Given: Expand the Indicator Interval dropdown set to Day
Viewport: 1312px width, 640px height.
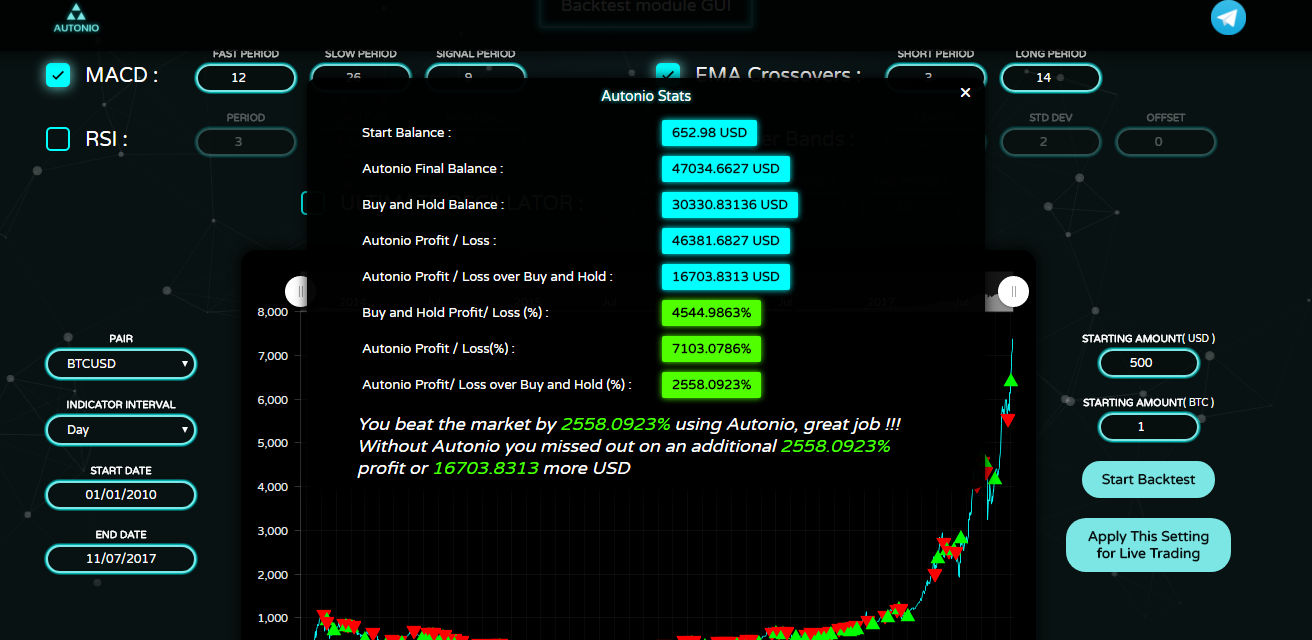Looking at the screenshot, I should [121, 430].
